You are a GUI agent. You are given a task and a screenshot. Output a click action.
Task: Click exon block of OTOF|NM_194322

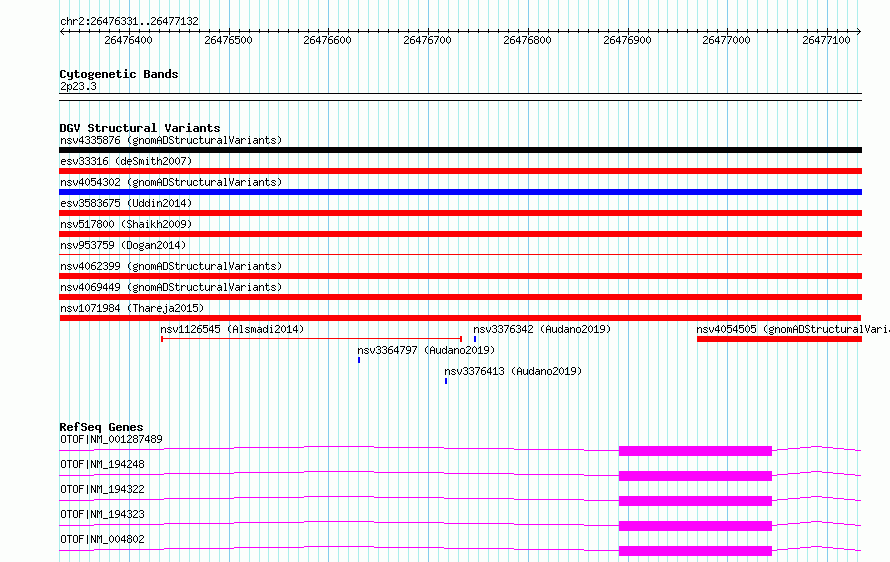click(x=695, y=501)
